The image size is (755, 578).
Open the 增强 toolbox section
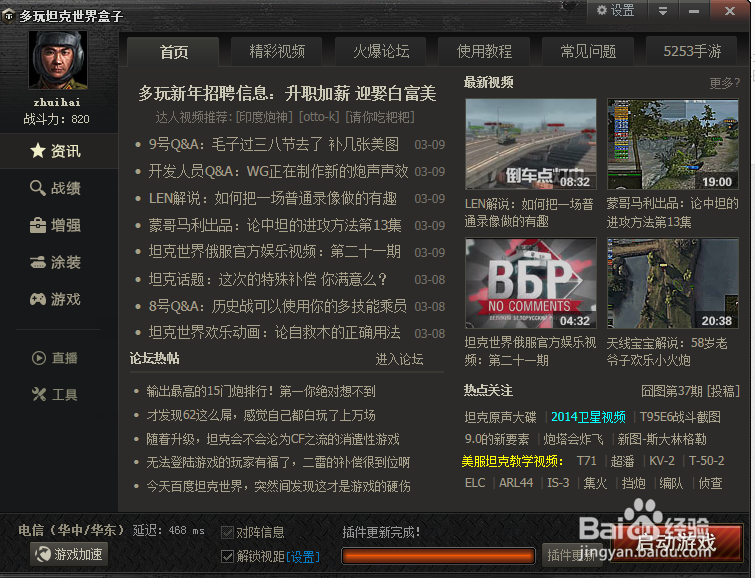56,225
